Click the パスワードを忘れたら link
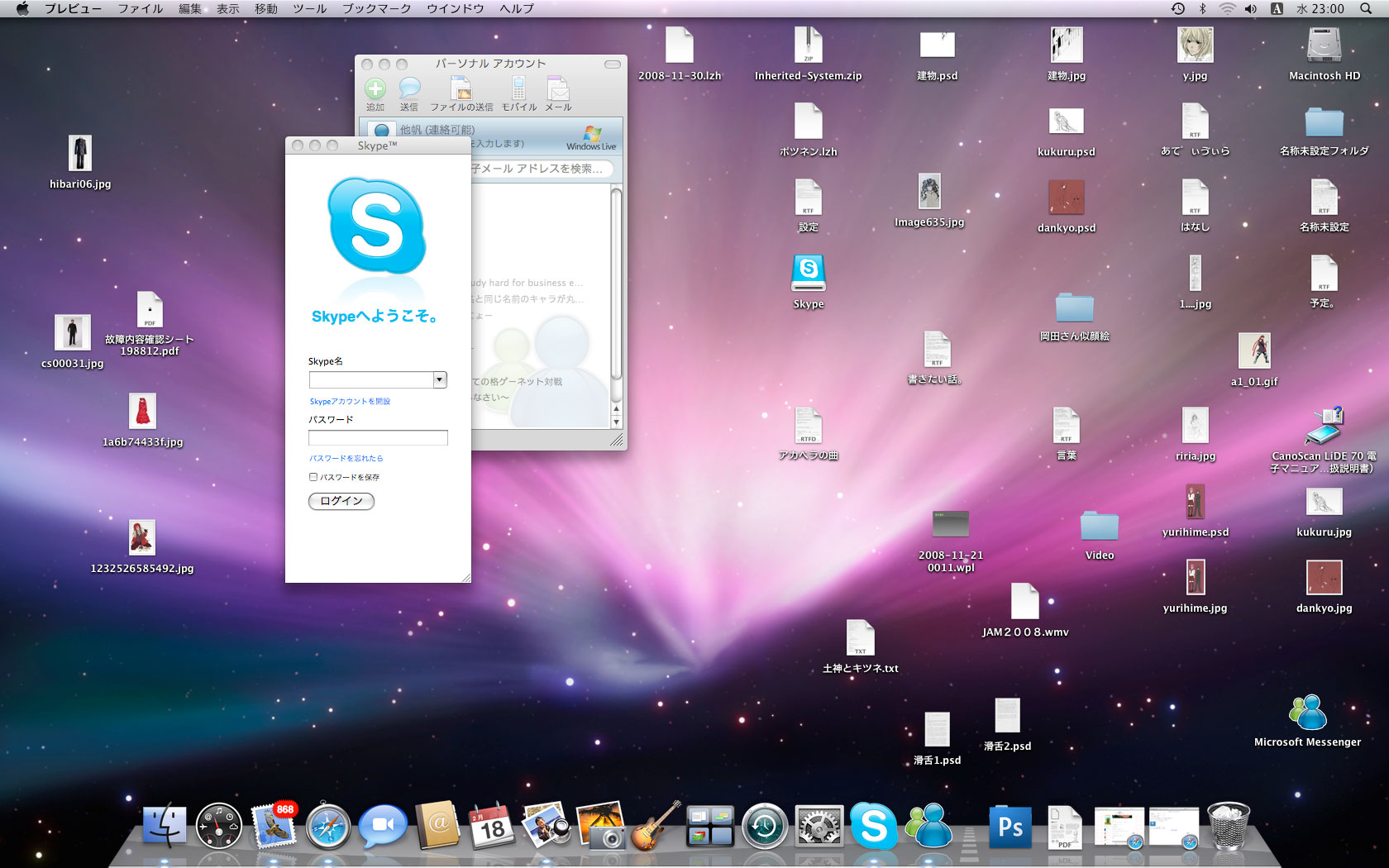The height and width of the screenshot is (868, 1389). point(346,458)
